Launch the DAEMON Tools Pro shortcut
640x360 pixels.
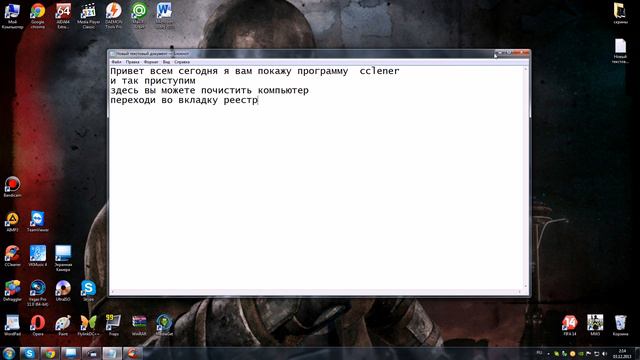click(113, 16)
